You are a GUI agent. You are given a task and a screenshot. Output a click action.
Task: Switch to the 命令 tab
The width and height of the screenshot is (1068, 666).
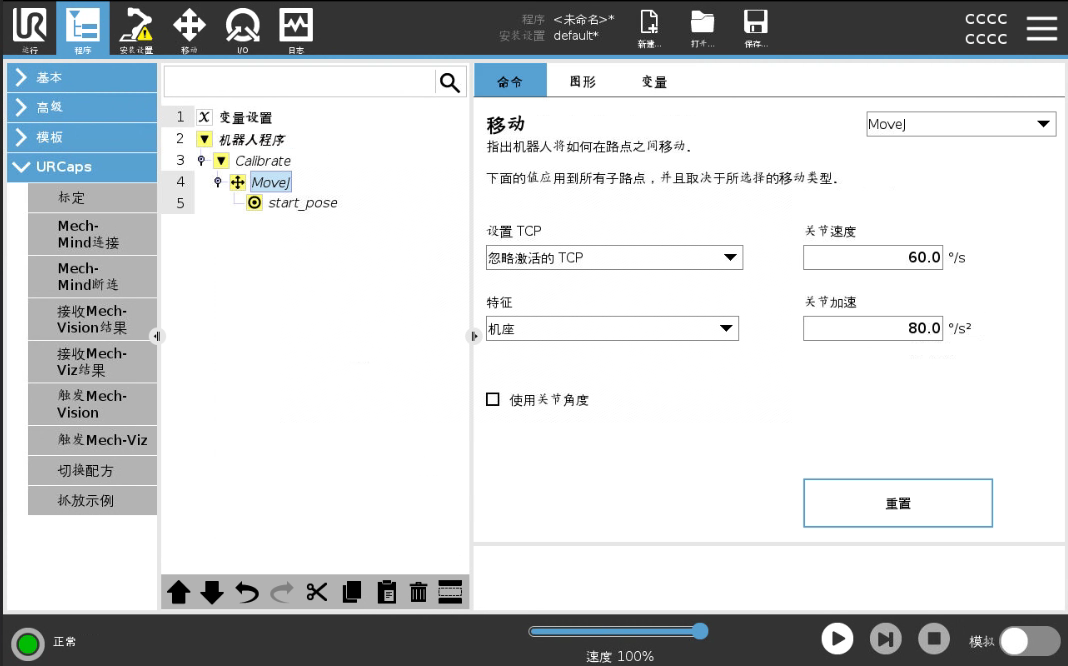click(510, 80)
